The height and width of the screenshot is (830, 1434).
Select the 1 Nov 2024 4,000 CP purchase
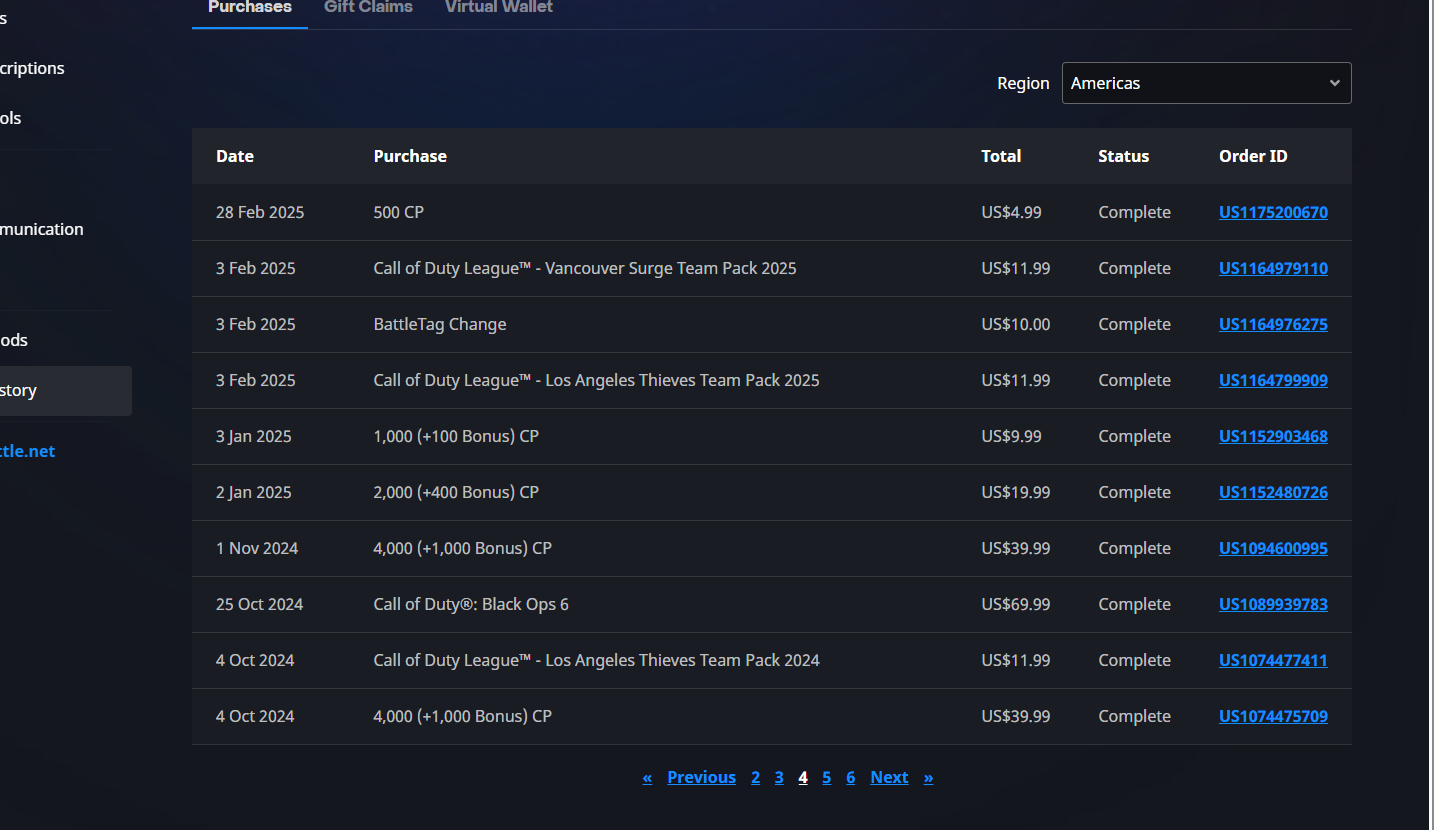(463, 548)
